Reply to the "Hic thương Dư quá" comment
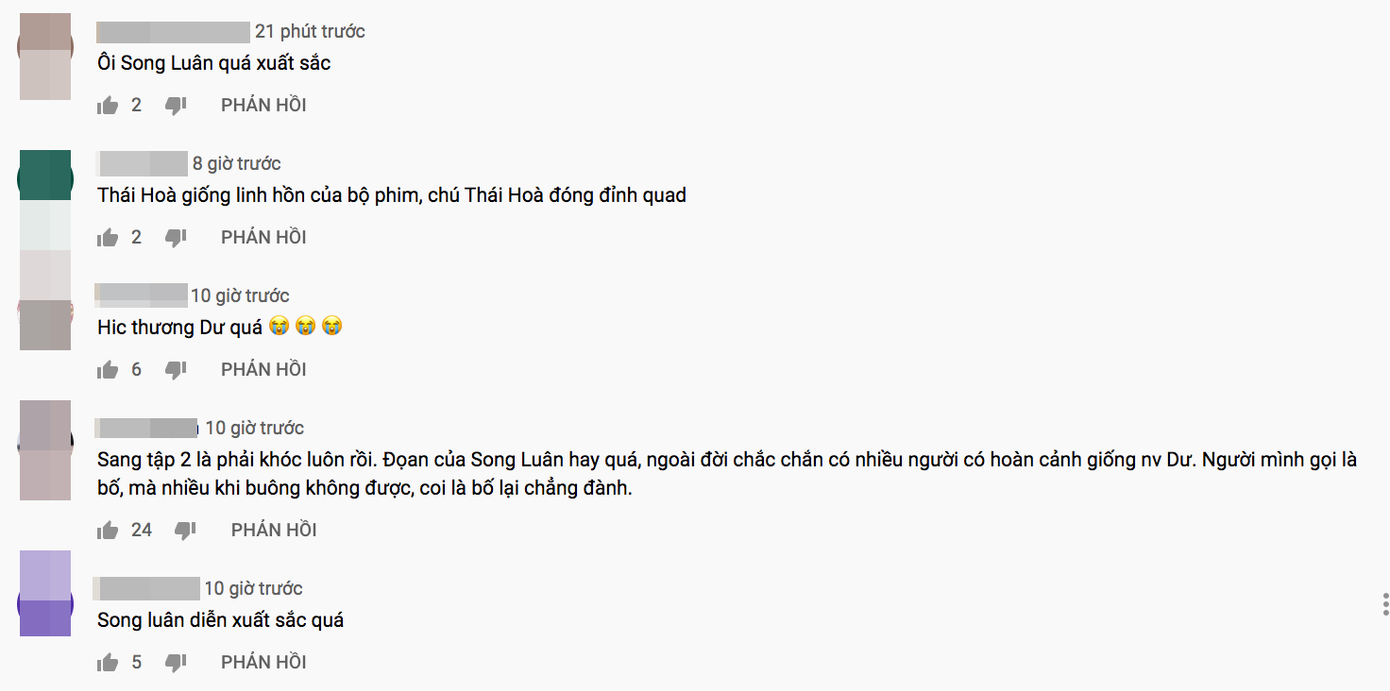This screenshot has width=1390, height=691. click(263, 370)
